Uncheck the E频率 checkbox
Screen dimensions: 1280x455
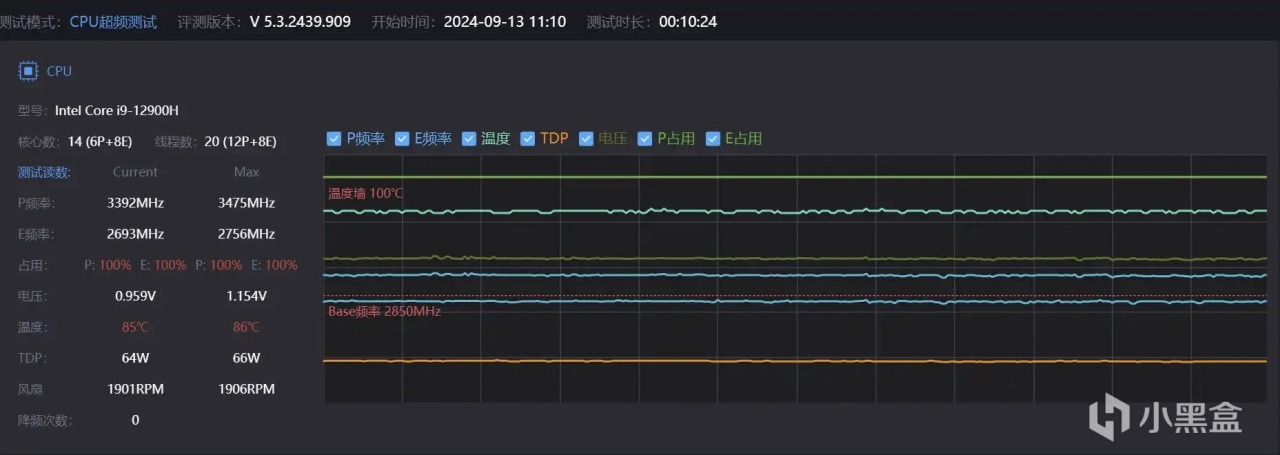pyautogui.click(x=402, y=139)
